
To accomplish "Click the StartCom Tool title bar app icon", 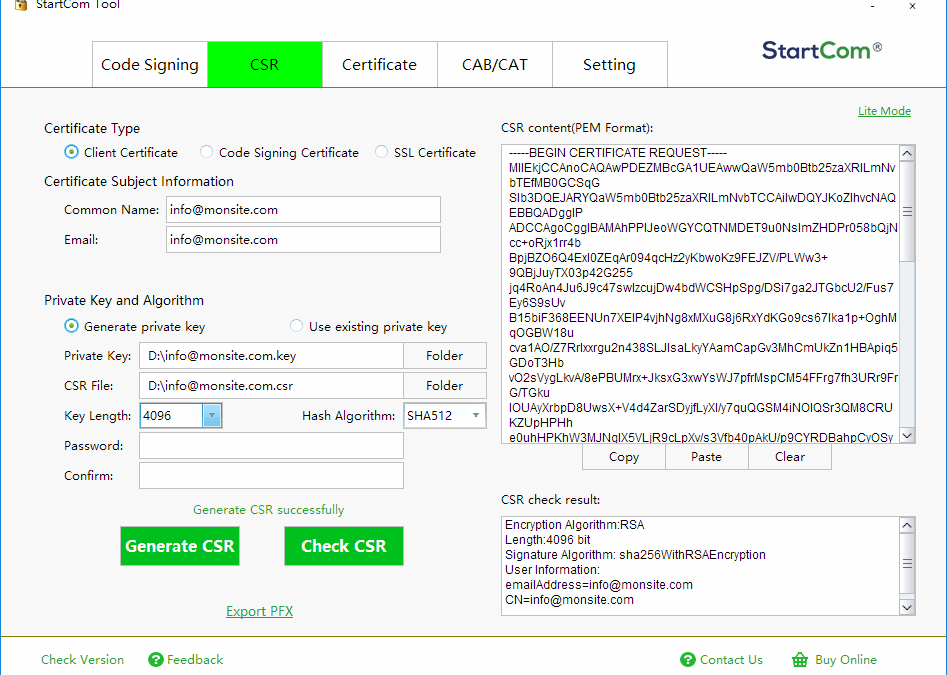I will [x=21, y=5].
